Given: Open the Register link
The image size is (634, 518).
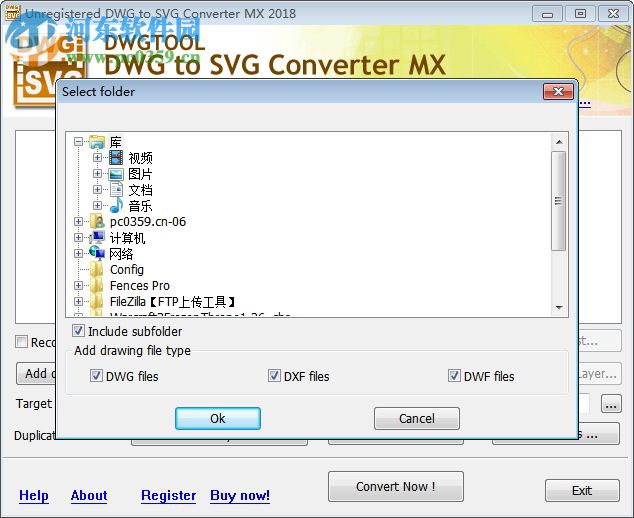Looking at the screenshot, I should coord(169,495).
